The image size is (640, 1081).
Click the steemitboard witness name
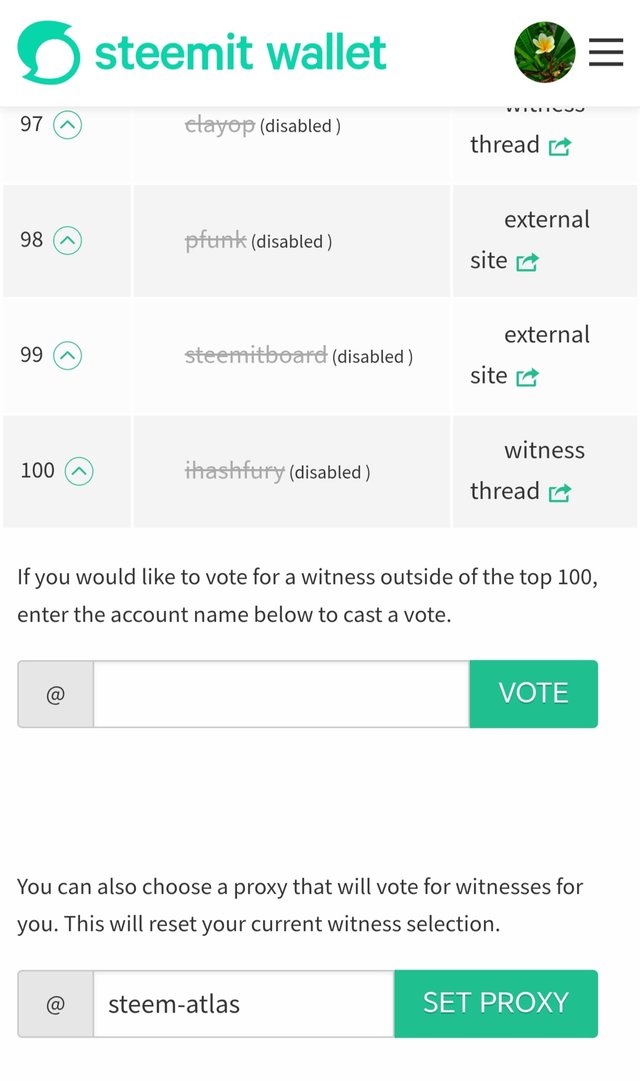256,356
